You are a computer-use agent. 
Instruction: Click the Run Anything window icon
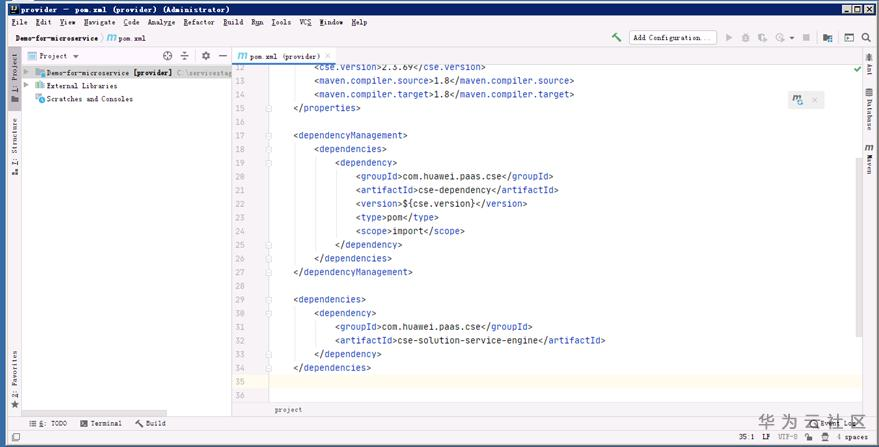[x=849, y=38]
